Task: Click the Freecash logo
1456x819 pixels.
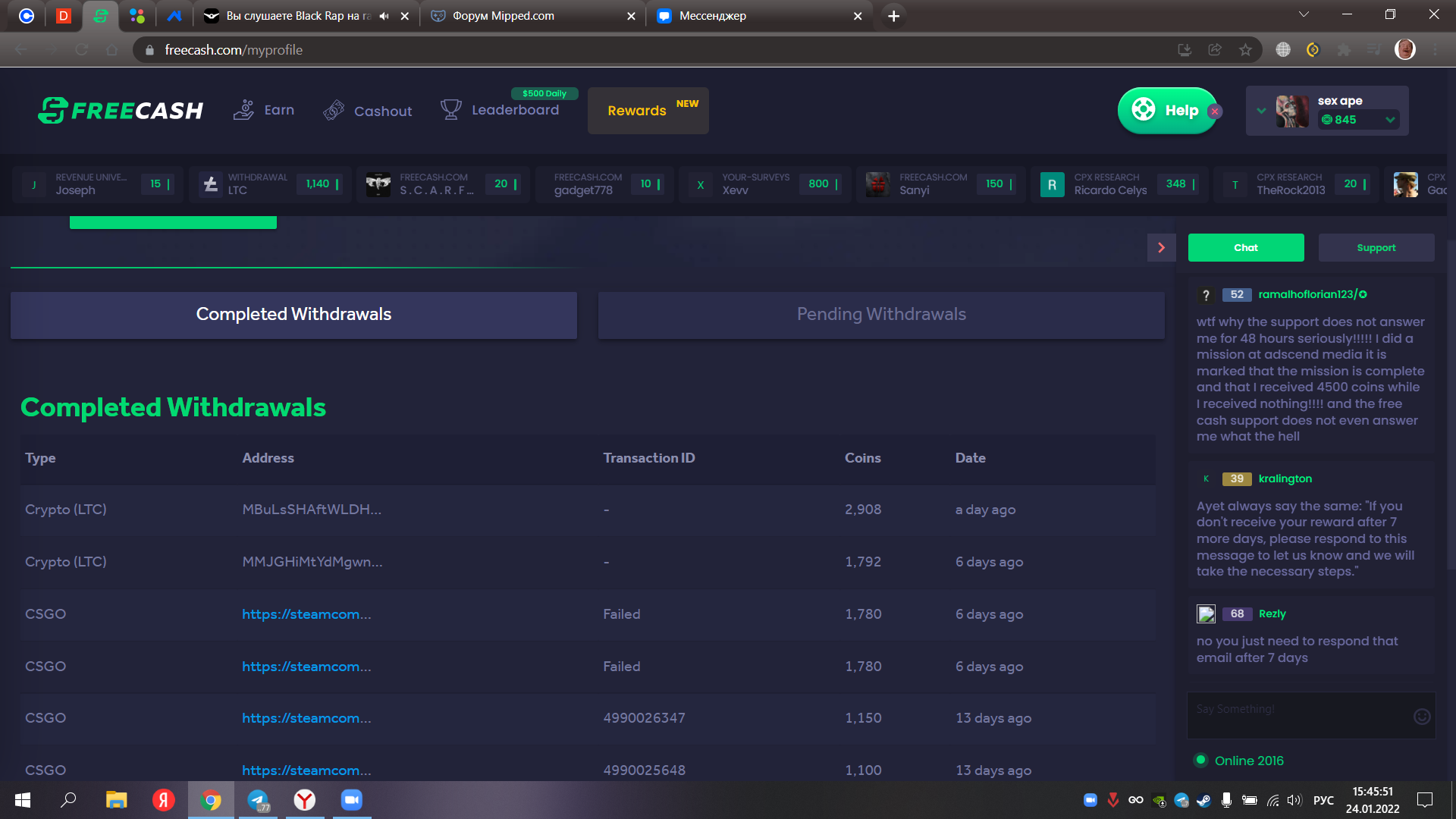Action: (121, 111)
